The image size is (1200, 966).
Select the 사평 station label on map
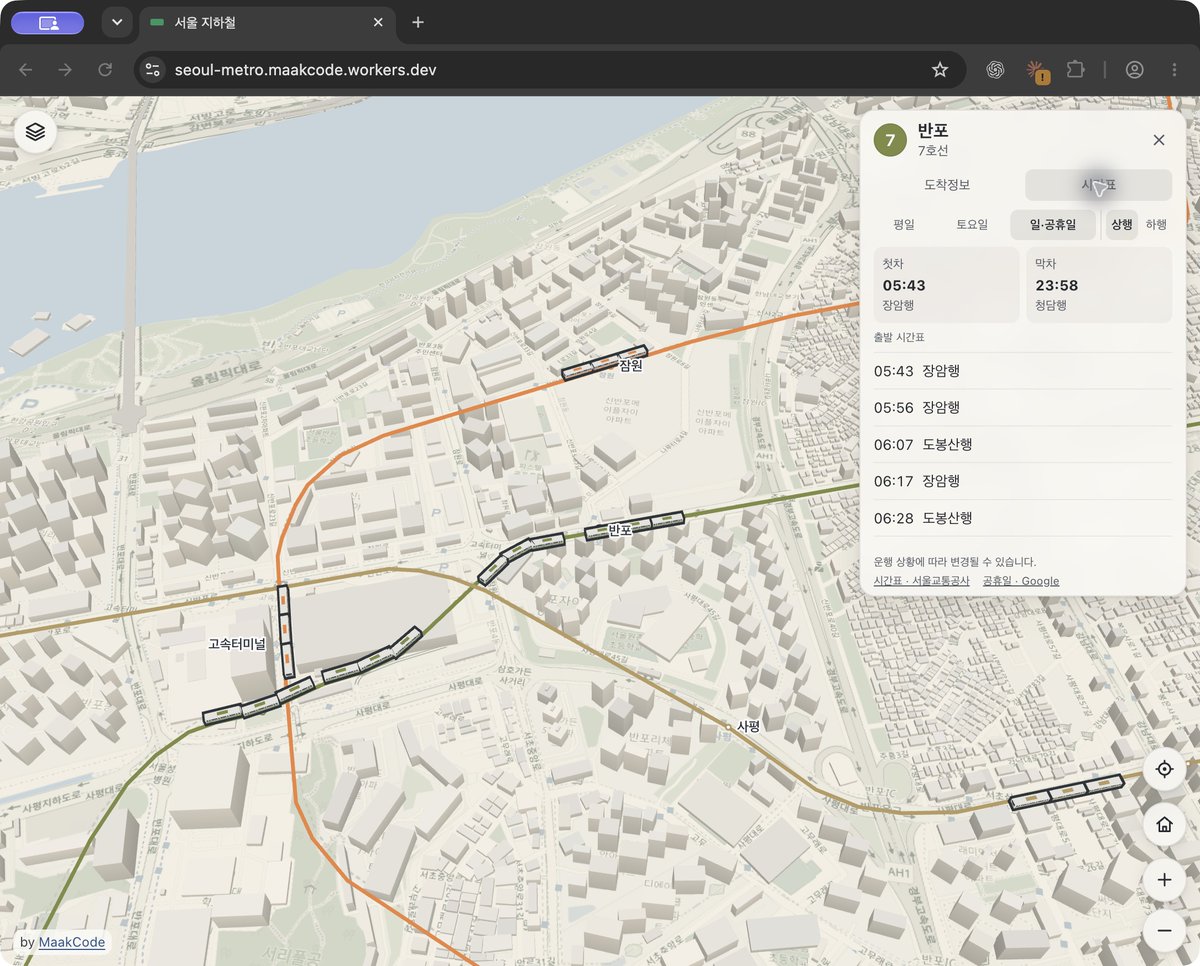(x=748, y=727)
